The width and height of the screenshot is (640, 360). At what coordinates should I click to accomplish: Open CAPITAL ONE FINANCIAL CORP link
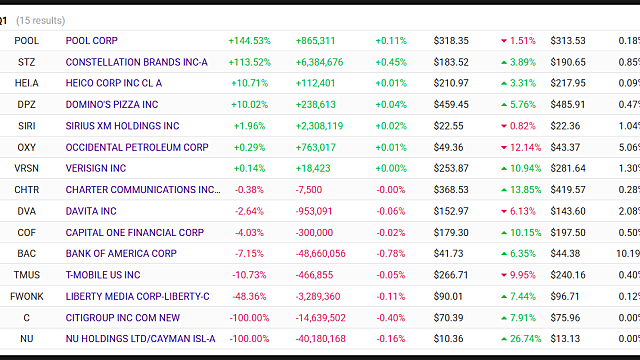[134, 232]
